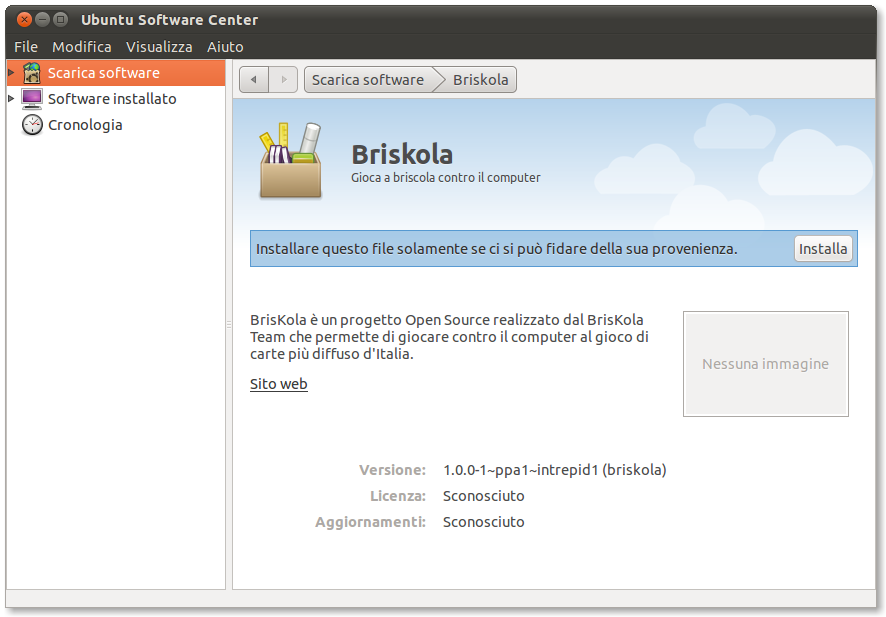Image resolution: width=886 pixels, height=617 pixels.
Task: Click the 'Licenza:' label
Action: [x=398, y=496]
